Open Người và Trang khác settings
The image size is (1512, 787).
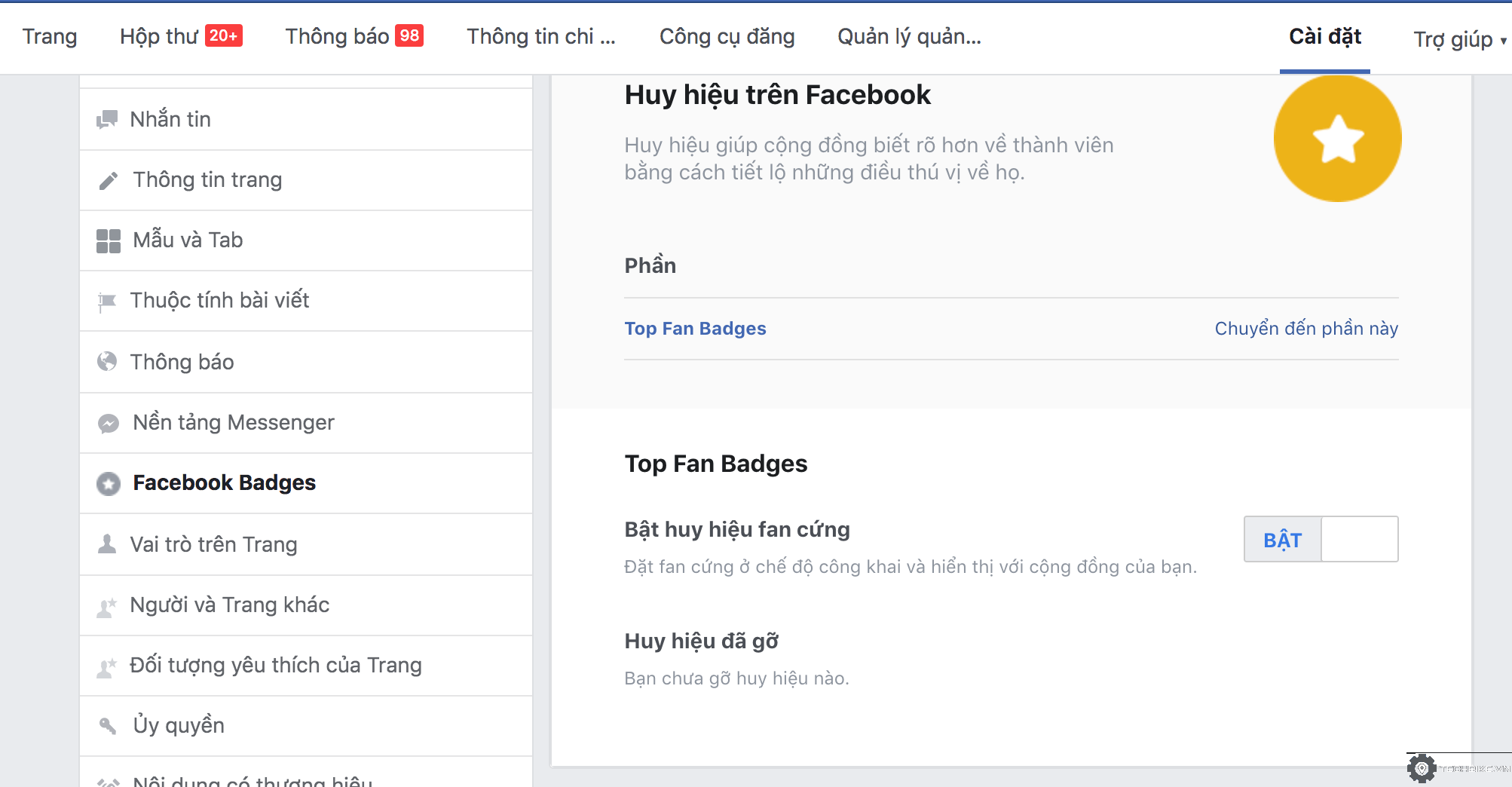(306, 605)
